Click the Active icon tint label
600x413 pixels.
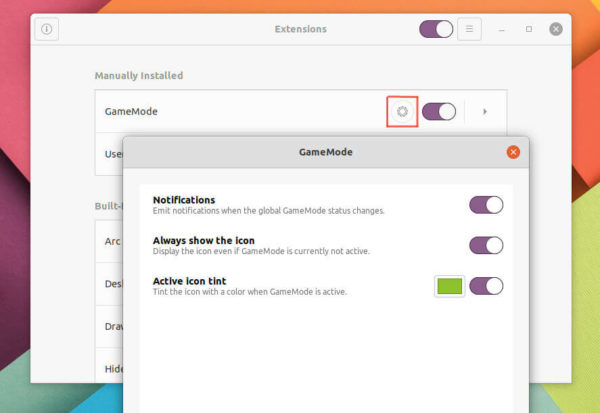pos(189,281)
